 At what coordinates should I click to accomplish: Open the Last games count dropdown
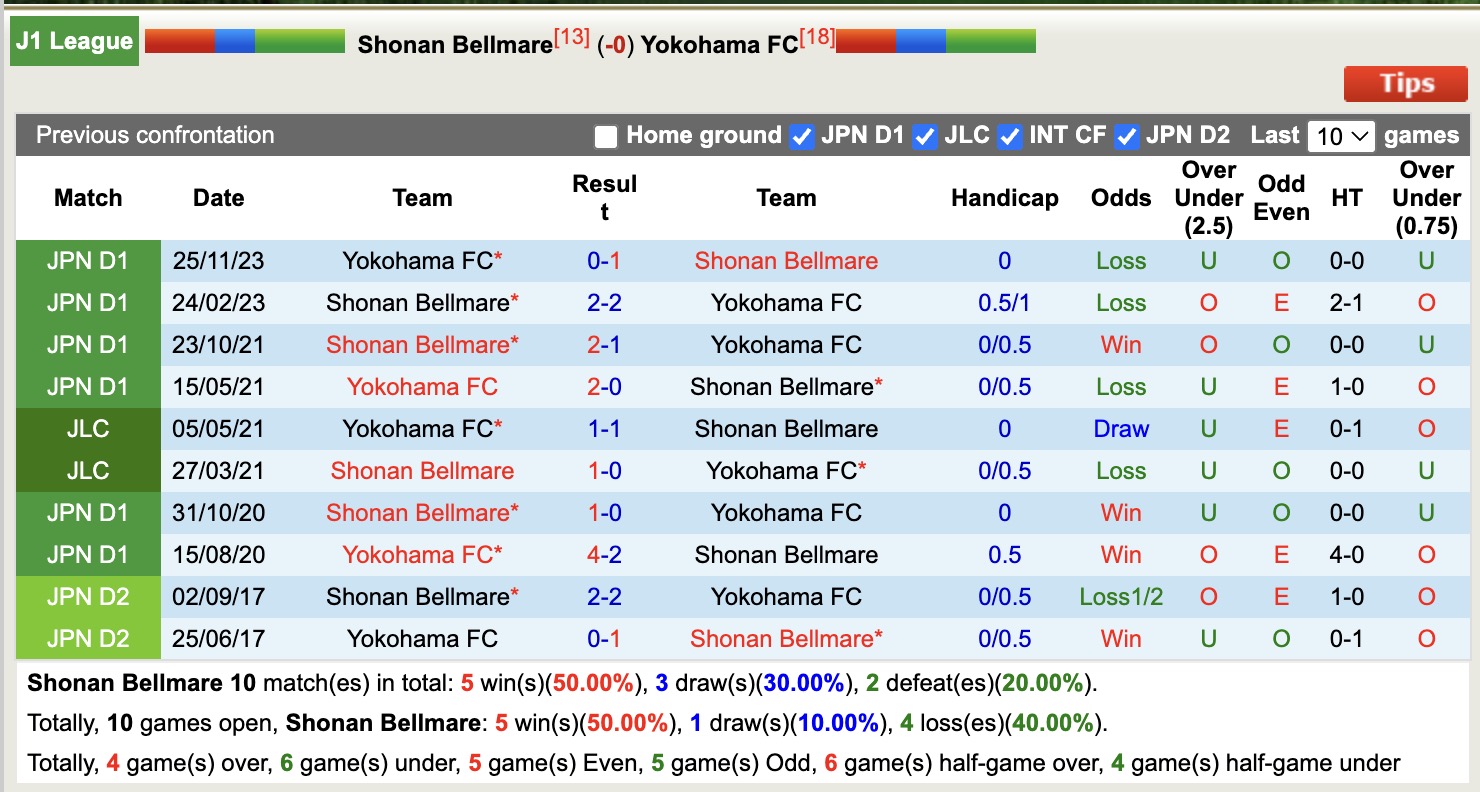(x=1341, y=135)
